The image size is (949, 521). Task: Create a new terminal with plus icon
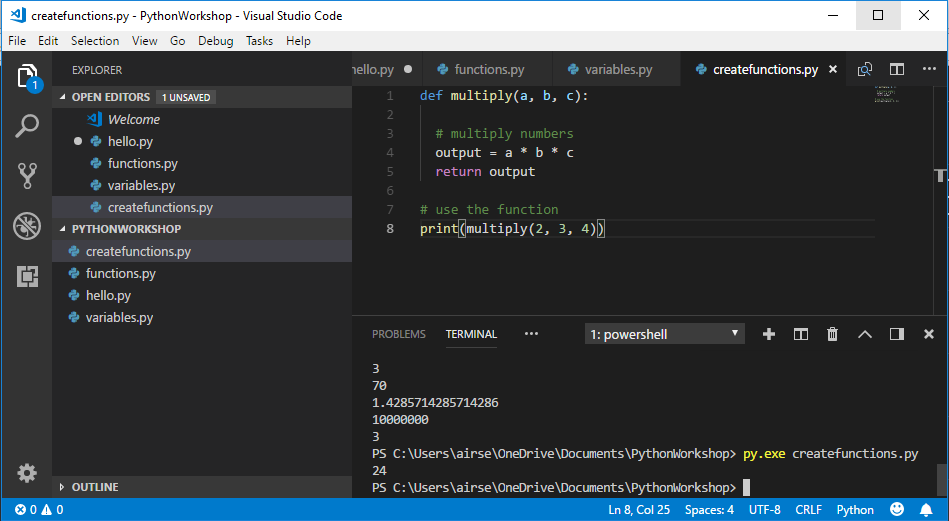click(x=769, y=334)
